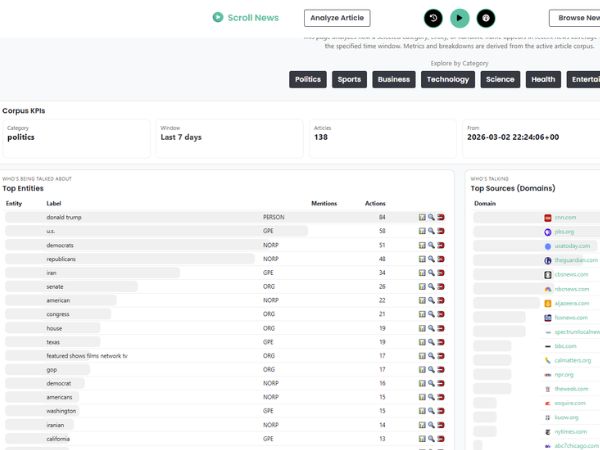Click the Label column header
The width and height of the screenshot is (600, 450).
[54, 203]
